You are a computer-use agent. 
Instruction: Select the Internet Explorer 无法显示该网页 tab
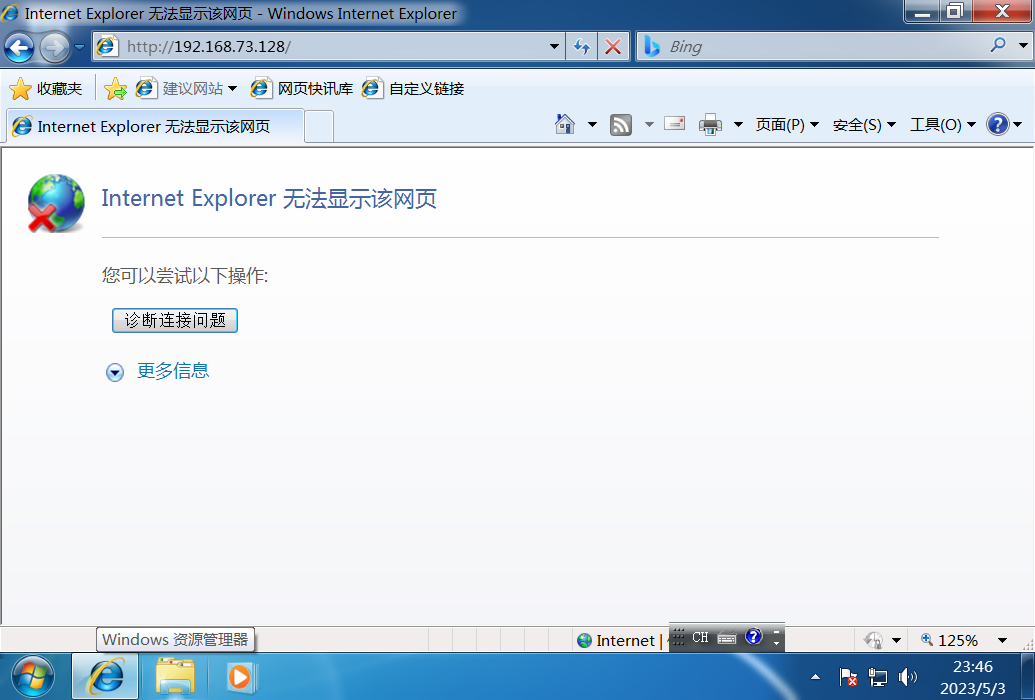155,126
